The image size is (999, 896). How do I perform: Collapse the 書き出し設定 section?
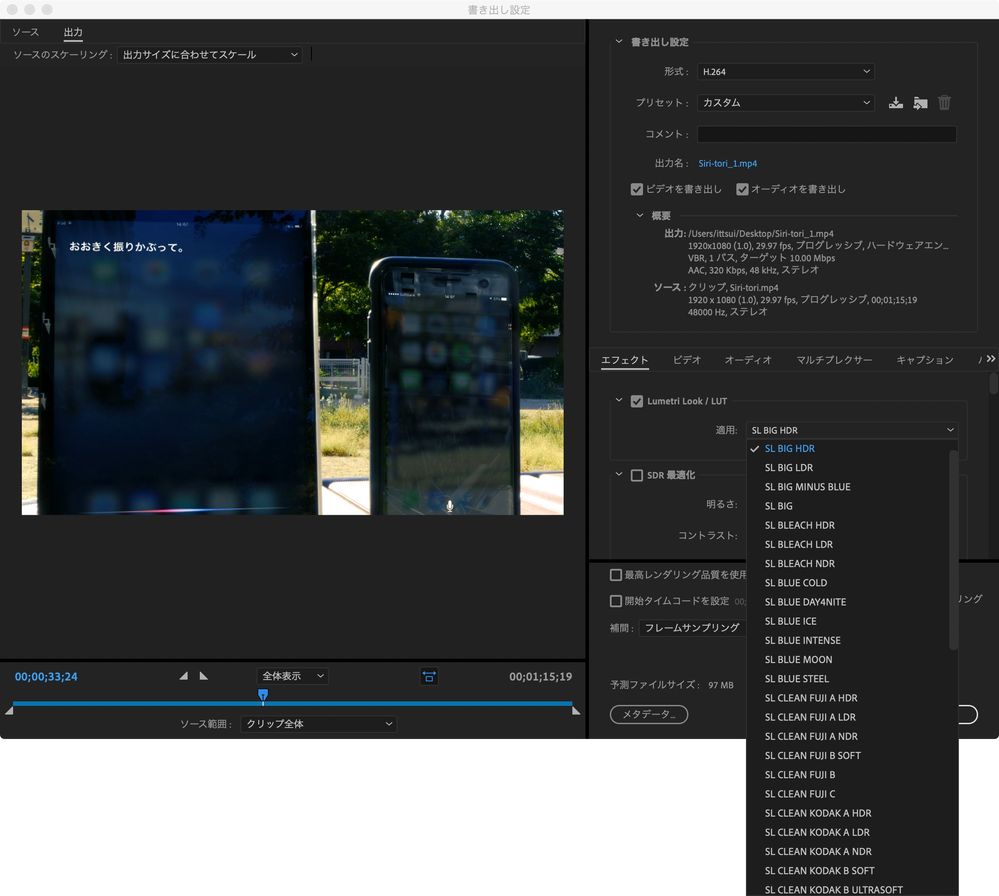click(x=619, y=41)
